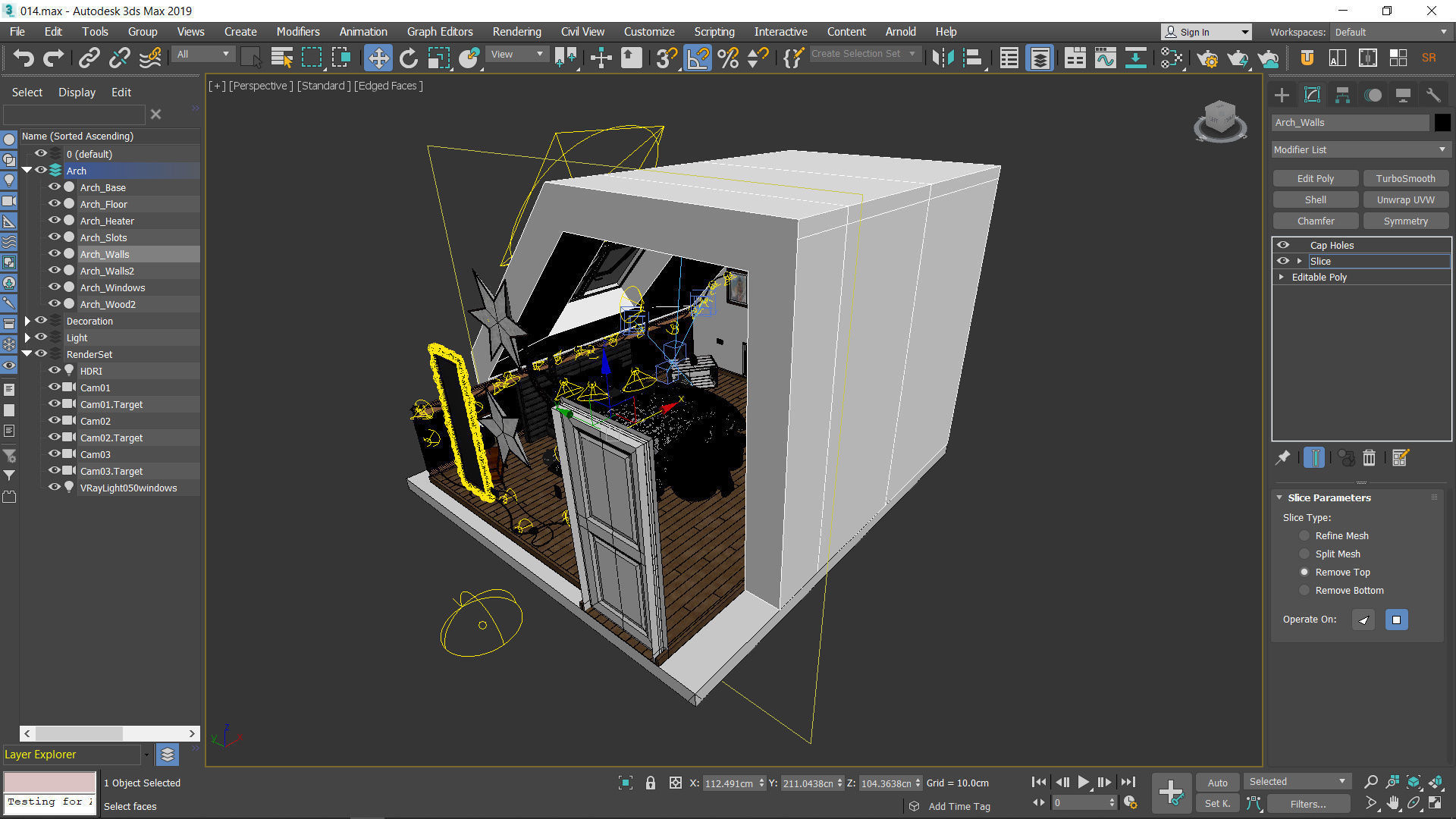Viewport: 1456px width, 819px height.
Task: Open the Modifier List dropdown
Action: click(x=1360, y=149)
